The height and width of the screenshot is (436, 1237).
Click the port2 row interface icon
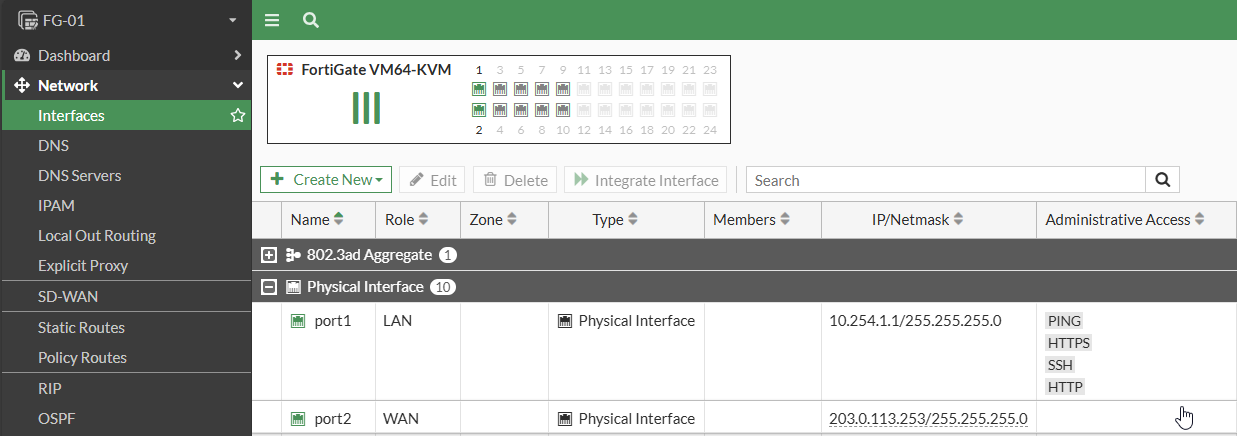coord(298,419)
